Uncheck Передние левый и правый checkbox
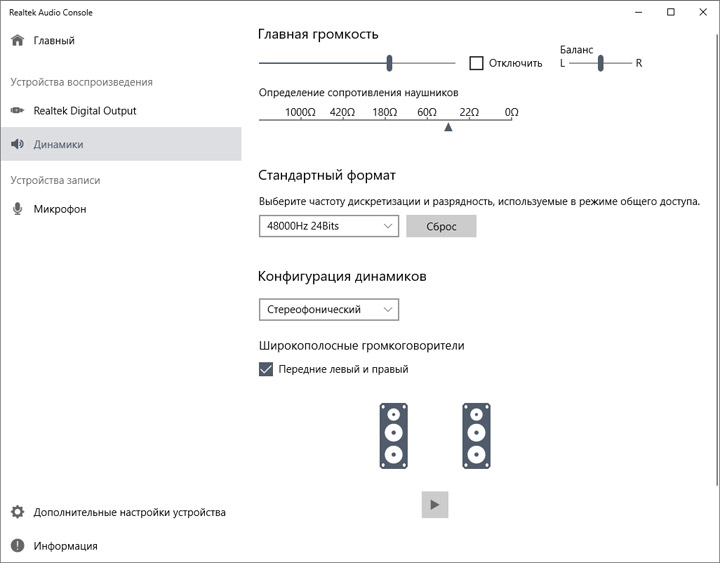Image resolution: width=720 pixels, height=563 pixels. click(266, 369)
